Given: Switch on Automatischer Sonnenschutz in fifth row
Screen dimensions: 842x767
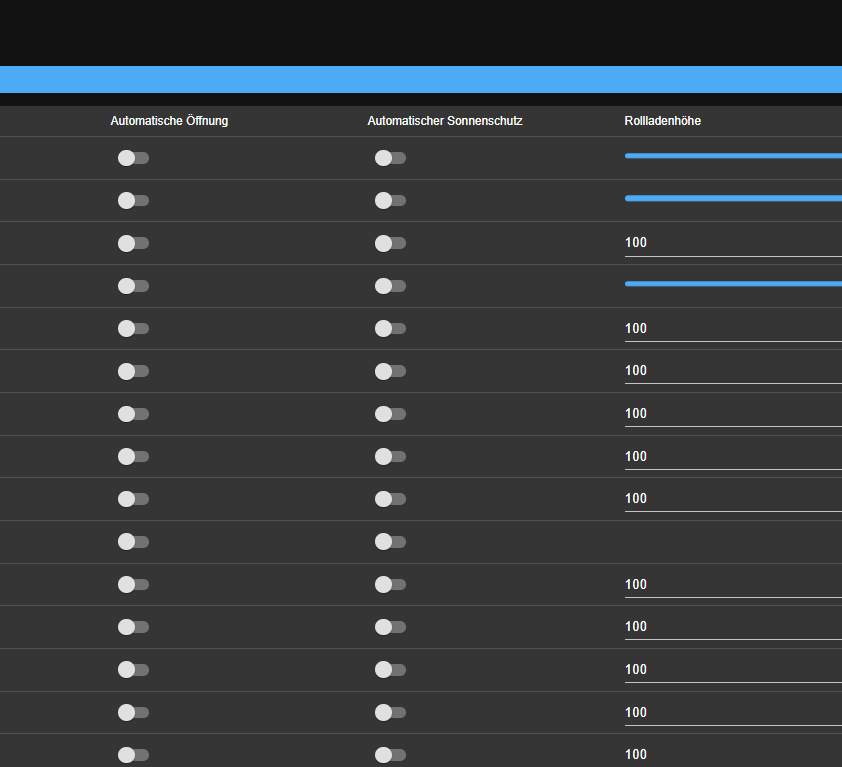Looking at the screenshot, I should pos(390,328).
